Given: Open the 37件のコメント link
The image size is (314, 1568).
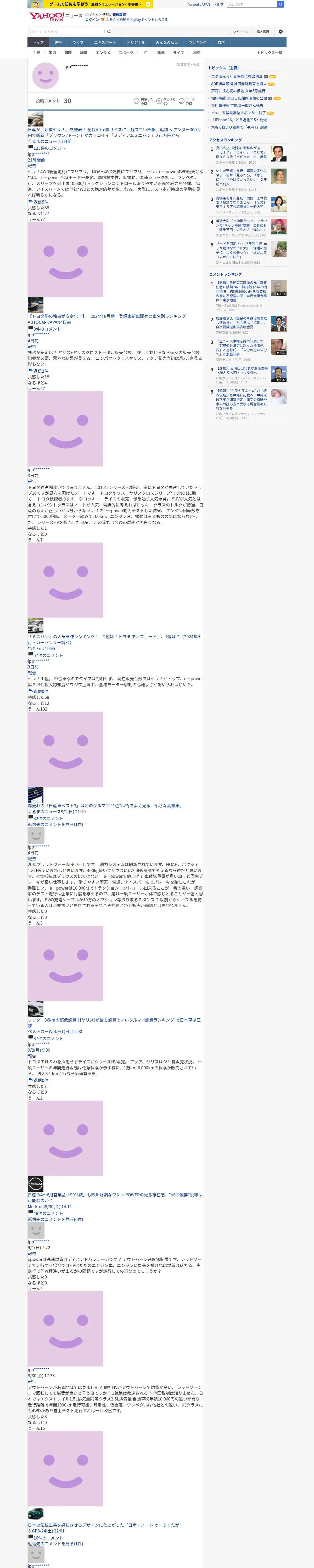Looking at the screenshot, I should (48, 1039).
